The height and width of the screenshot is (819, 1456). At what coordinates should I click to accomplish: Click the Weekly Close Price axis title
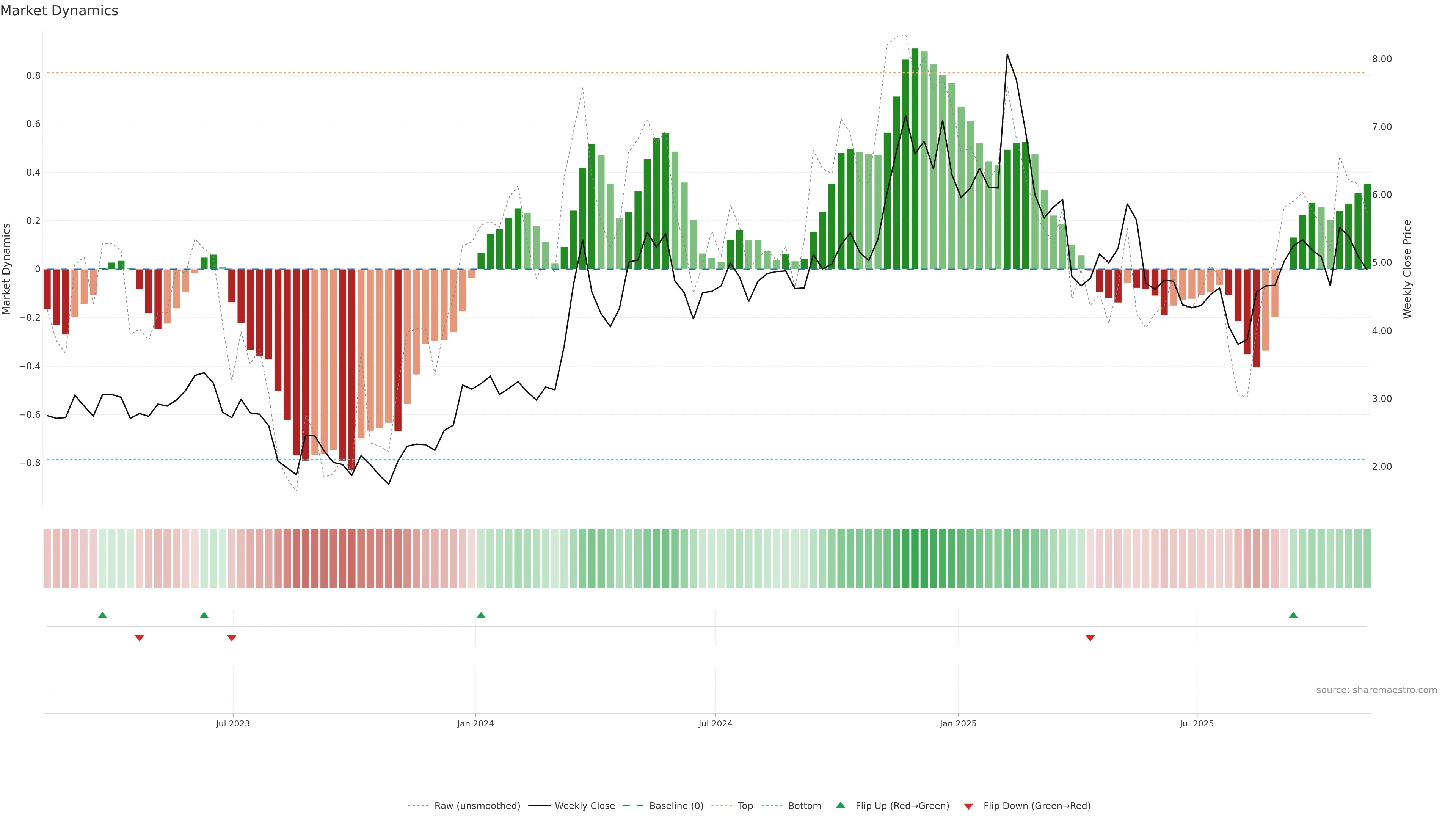[1407, 269]
